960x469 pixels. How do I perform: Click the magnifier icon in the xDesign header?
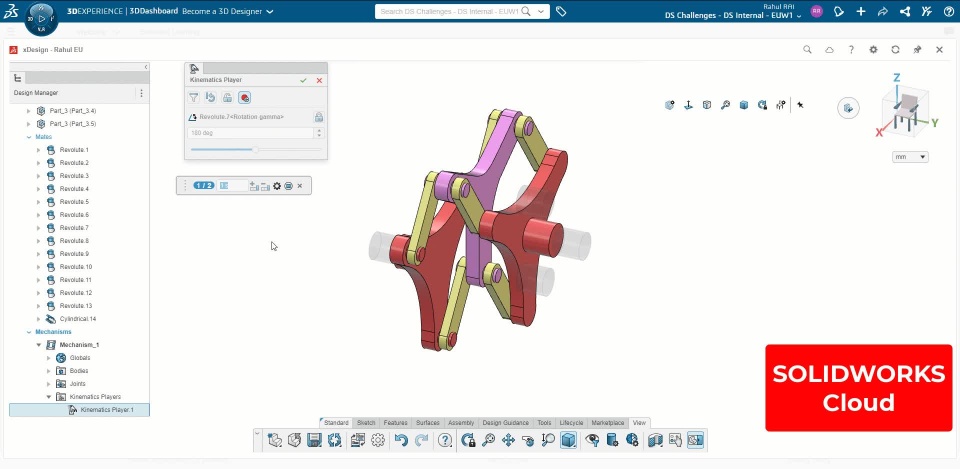click(807, 50)
